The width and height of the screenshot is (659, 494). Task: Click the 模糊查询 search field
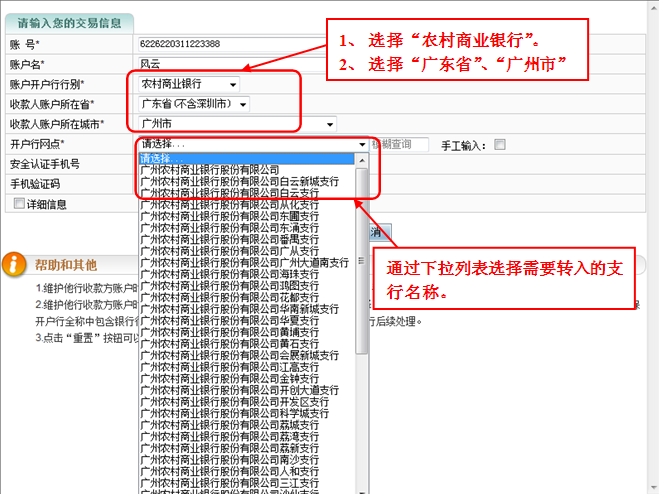click(399, 145)
